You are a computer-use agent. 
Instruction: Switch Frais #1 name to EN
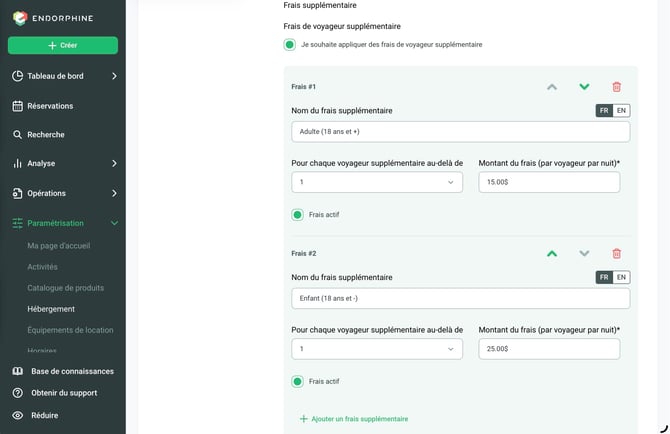[x=621, y=111]
